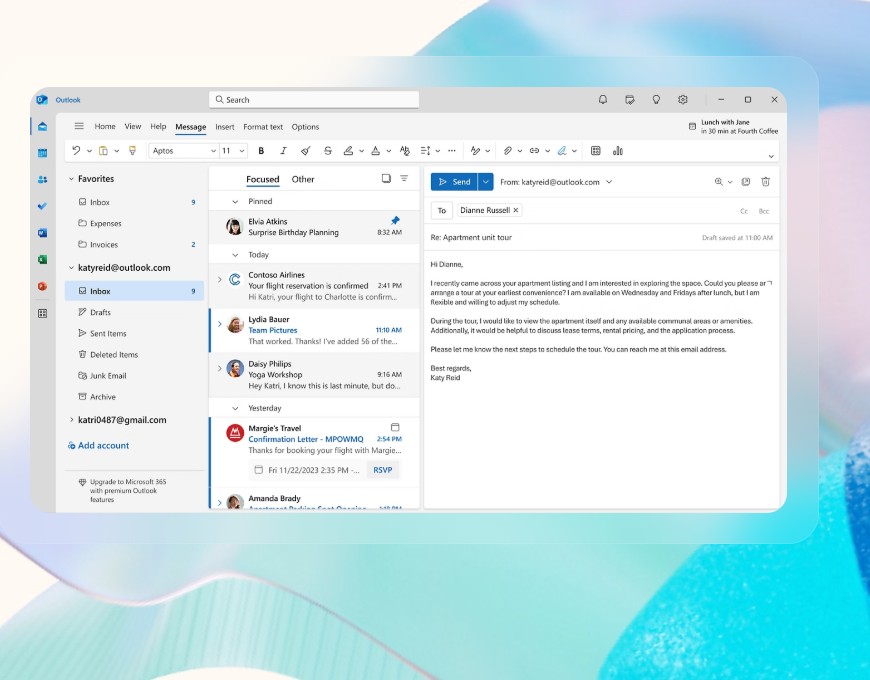Image resolution: width=870 pixels, height=680 pixels.
Task: Expand the Contoso Airlines conversation
Action: click(x=220, y=279)
